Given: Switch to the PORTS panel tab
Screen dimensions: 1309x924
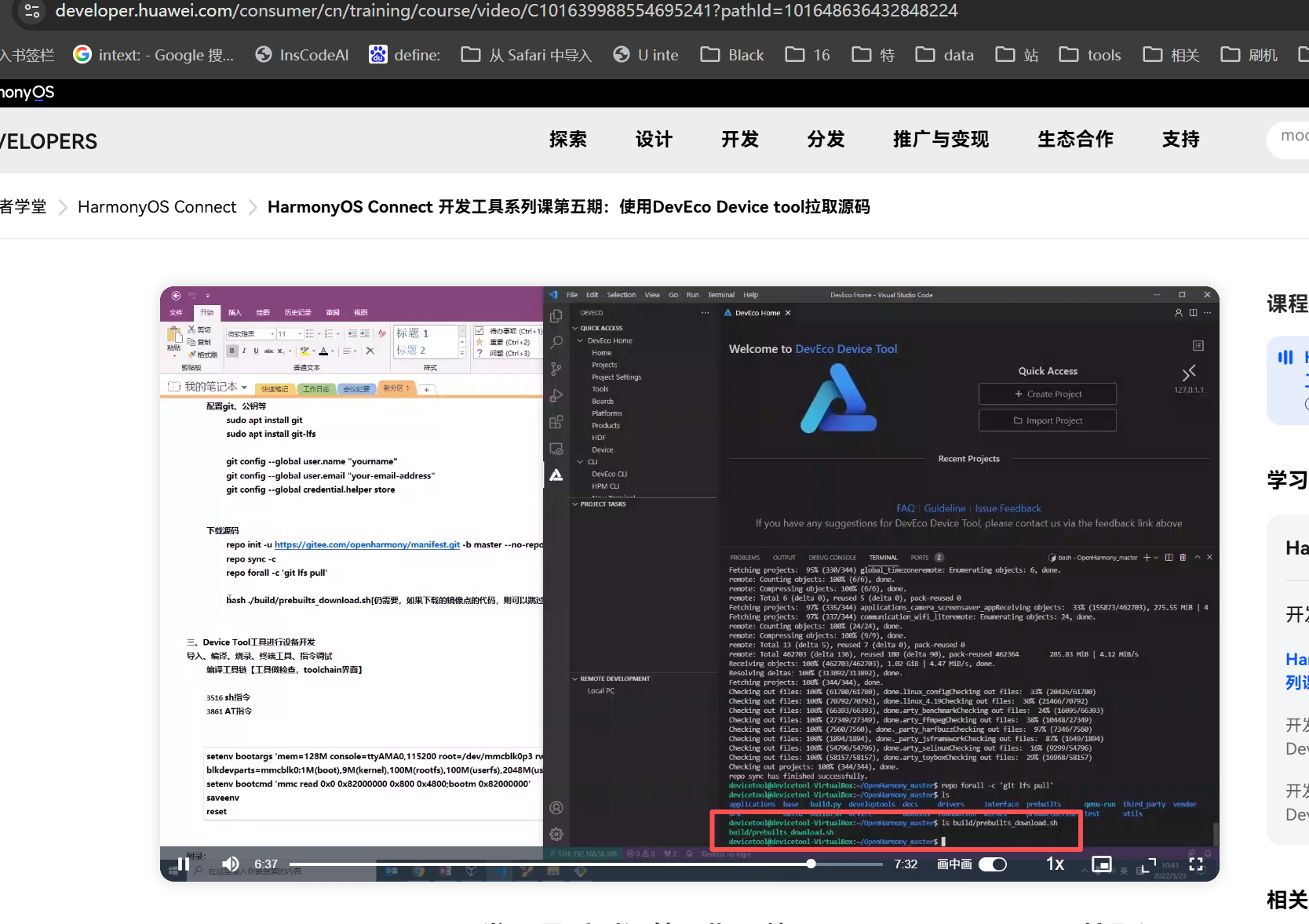Looking at the screenshot, I should pos(920,558).
